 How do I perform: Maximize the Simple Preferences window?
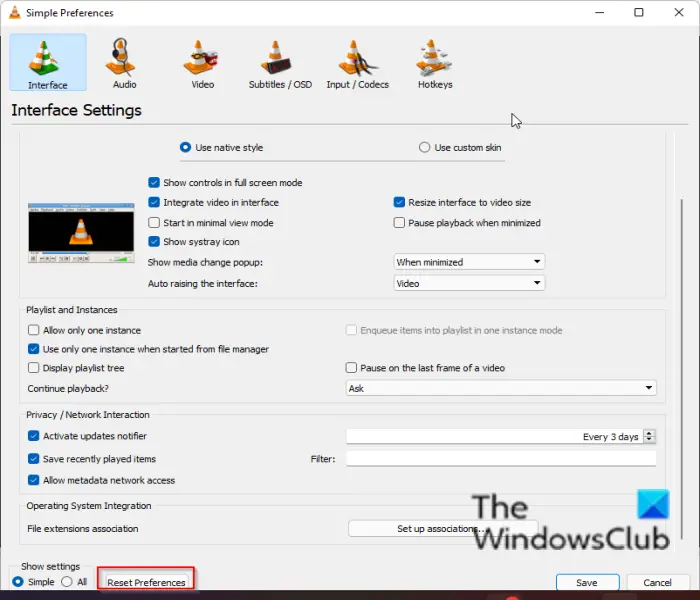[x=639, y=12]
